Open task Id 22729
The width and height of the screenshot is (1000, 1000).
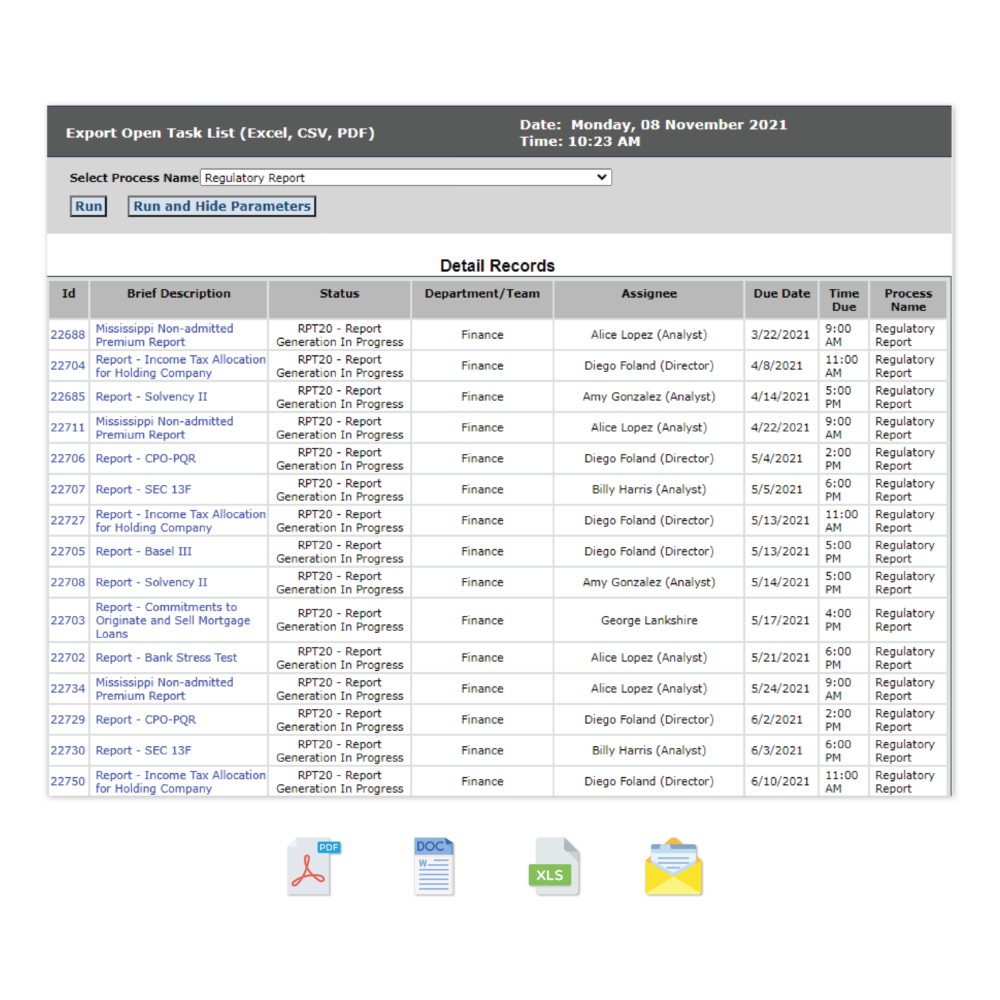[68, 719]
